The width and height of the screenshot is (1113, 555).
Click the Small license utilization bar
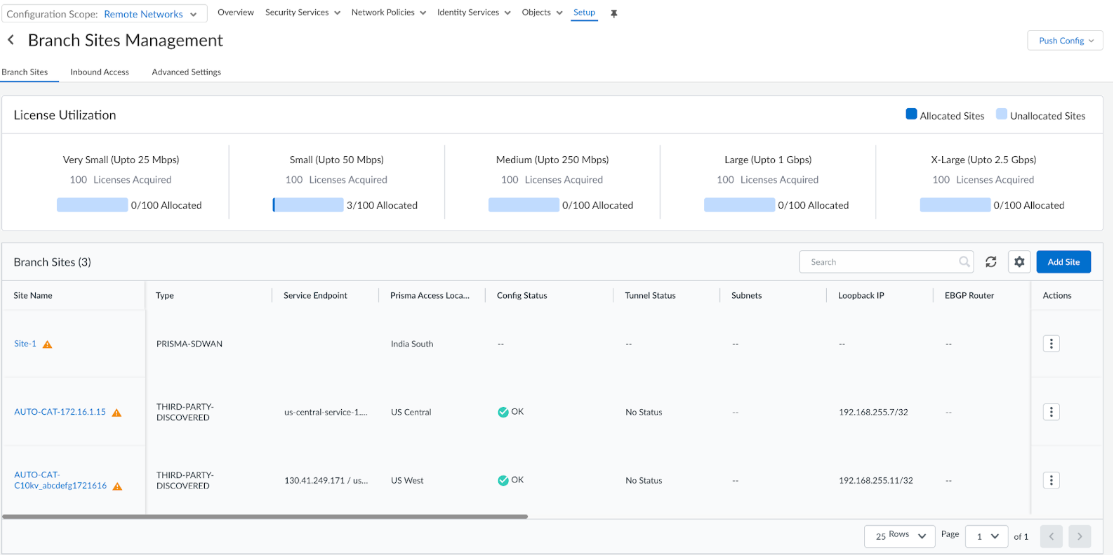click(308, 205)
